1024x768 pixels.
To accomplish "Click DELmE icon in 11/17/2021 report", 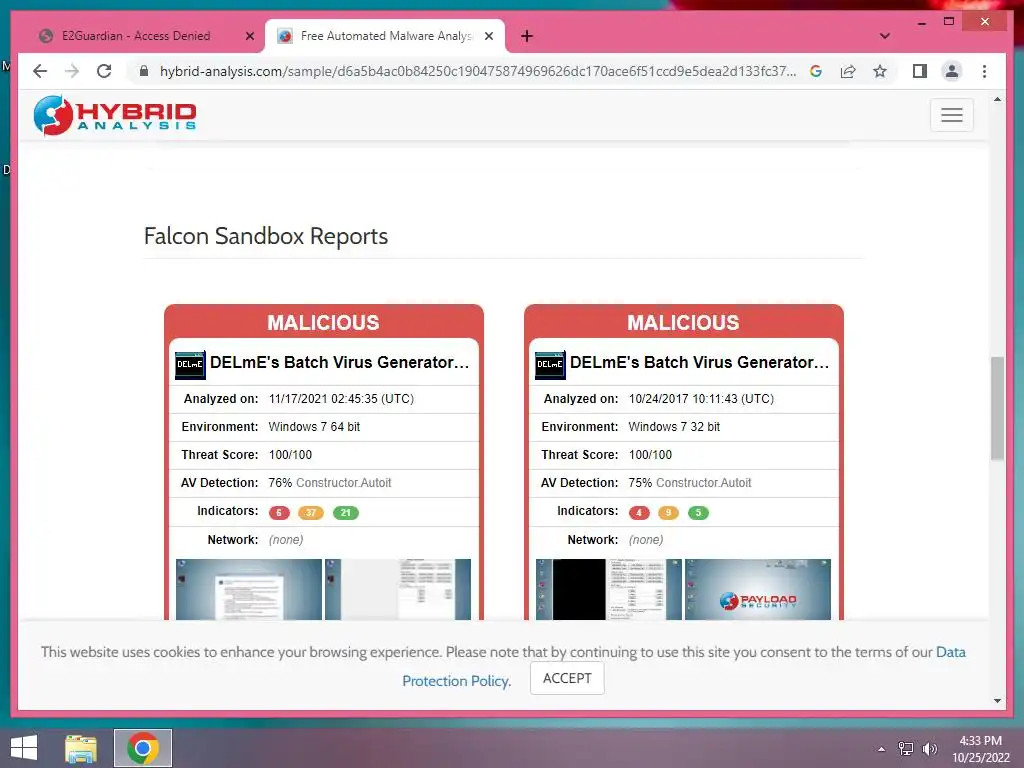I will click(x=190, y=364).
